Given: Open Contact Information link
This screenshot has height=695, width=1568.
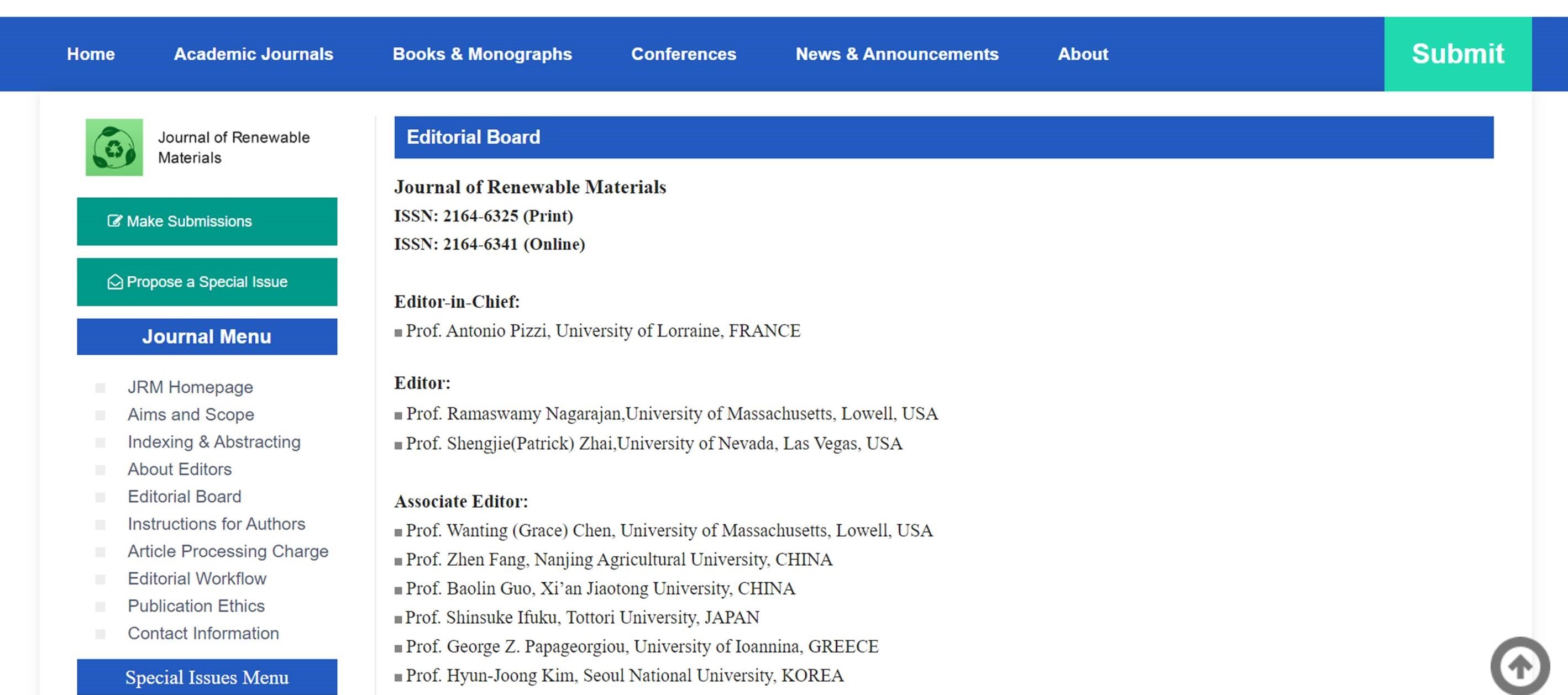Looking at the screenshot, I should pyautogui.click(x=203, y=634).
